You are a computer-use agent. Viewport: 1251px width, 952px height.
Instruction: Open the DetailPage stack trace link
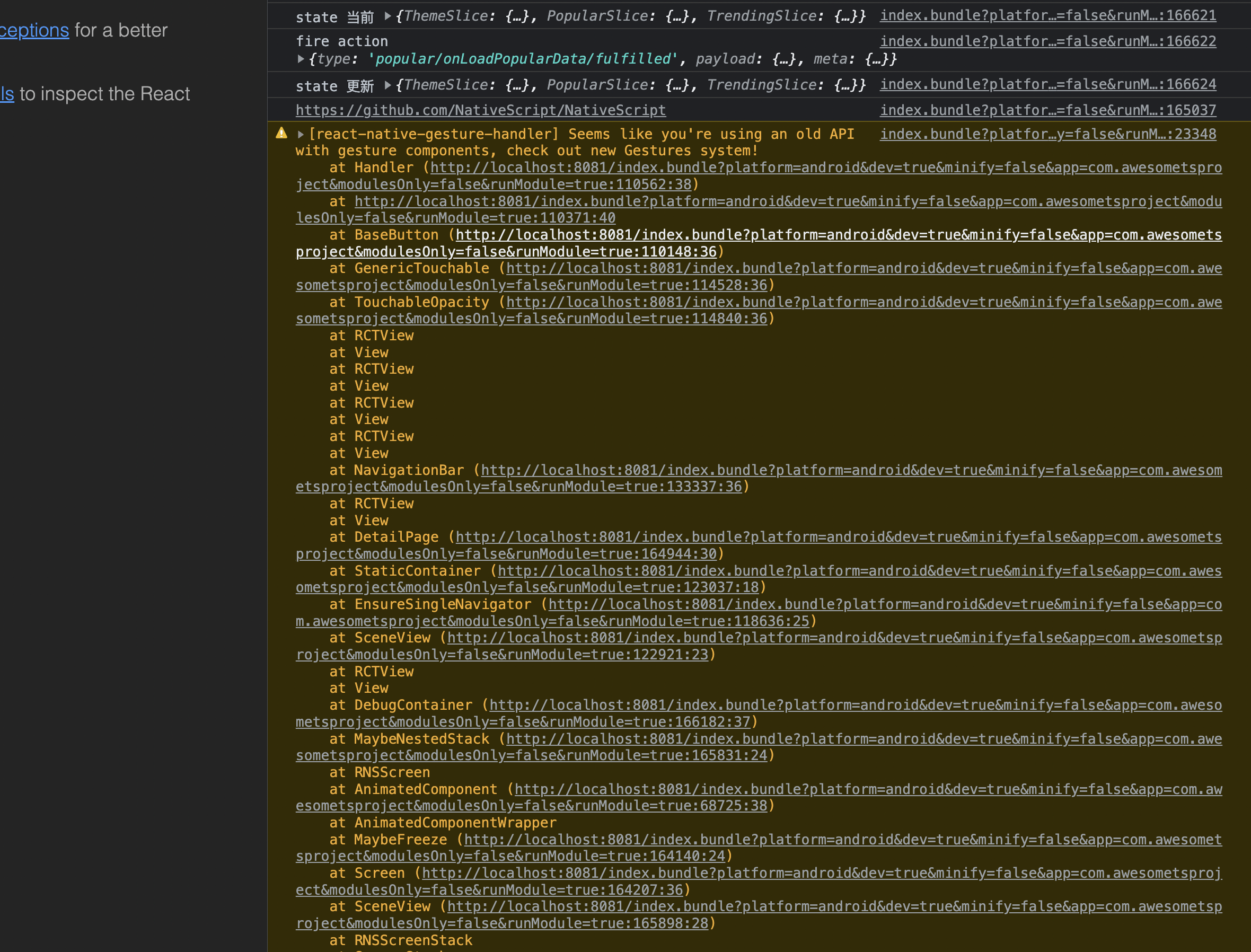838,537
